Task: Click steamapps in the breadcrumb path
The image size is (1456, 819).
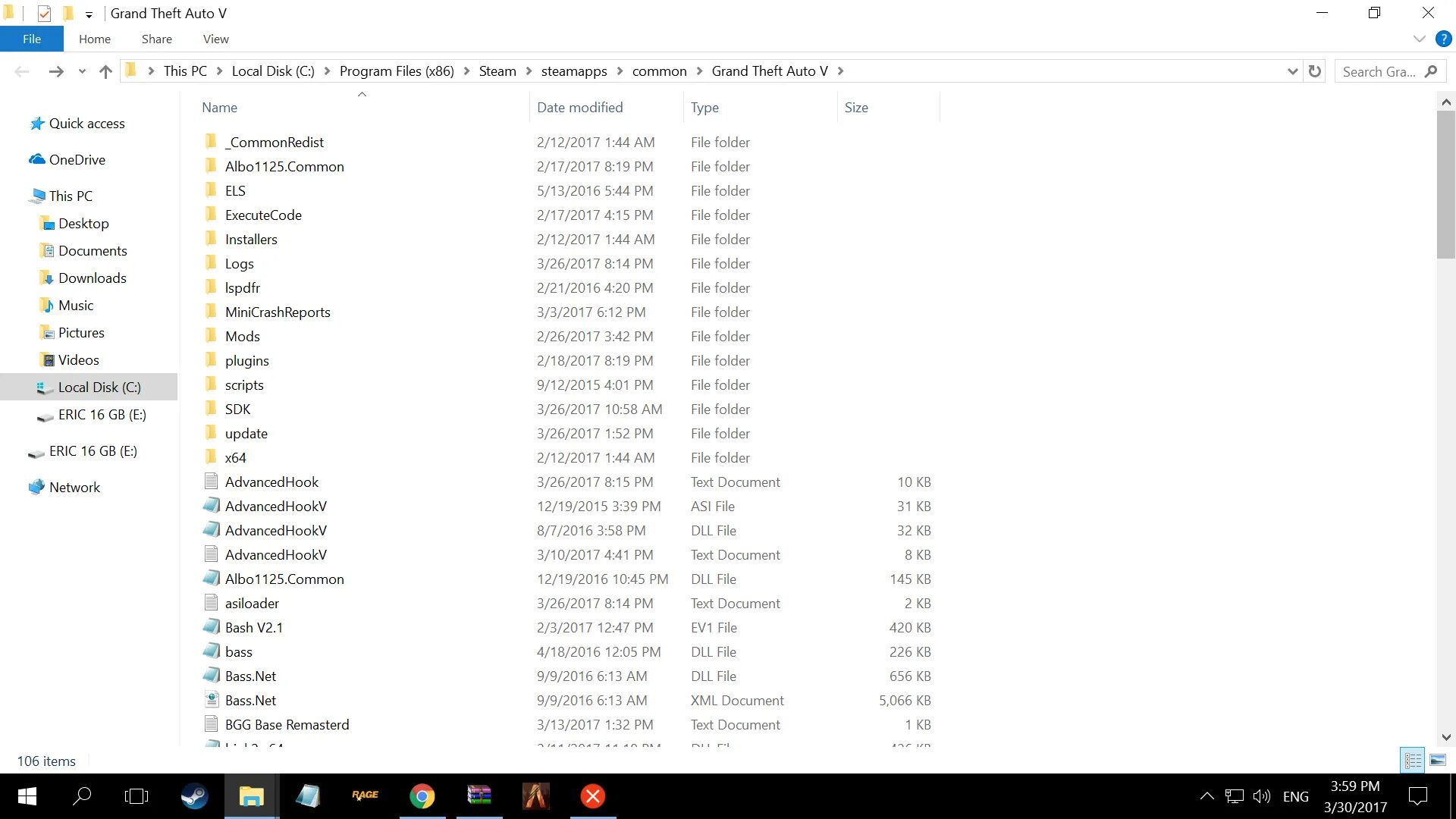Action: (x=573, y=71)
